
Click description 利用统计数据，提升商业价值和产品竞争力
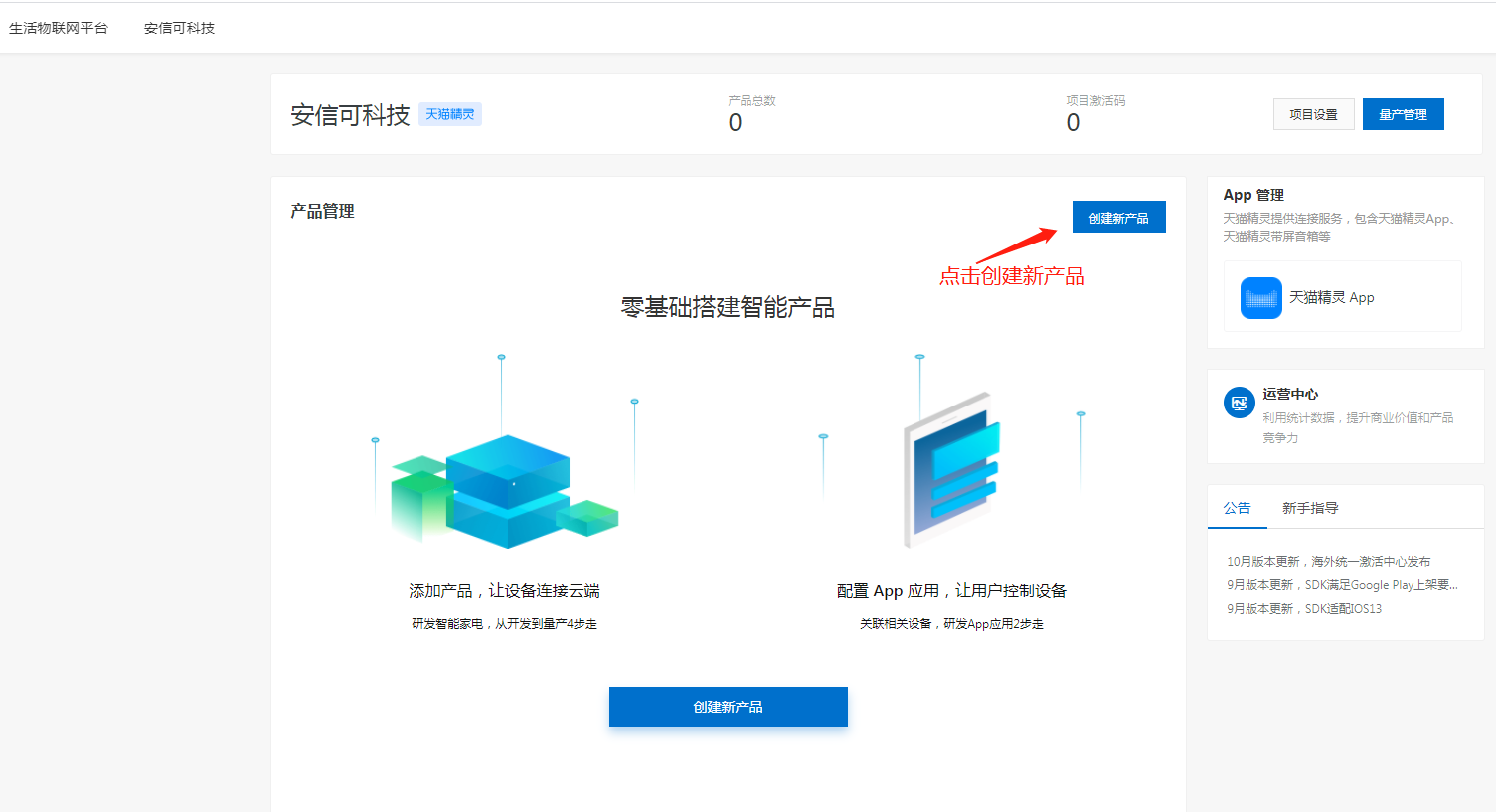click(x=1358, y=428)
